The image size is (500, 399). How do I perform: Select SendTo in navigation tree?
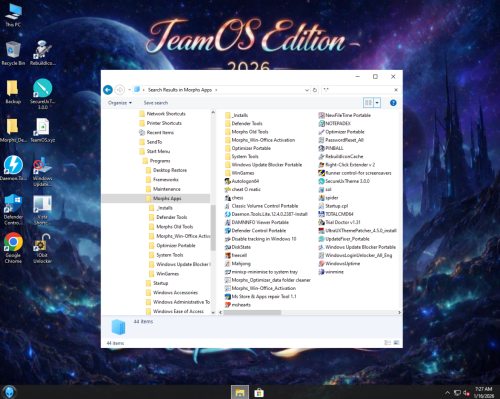click(x=151, y=142)
